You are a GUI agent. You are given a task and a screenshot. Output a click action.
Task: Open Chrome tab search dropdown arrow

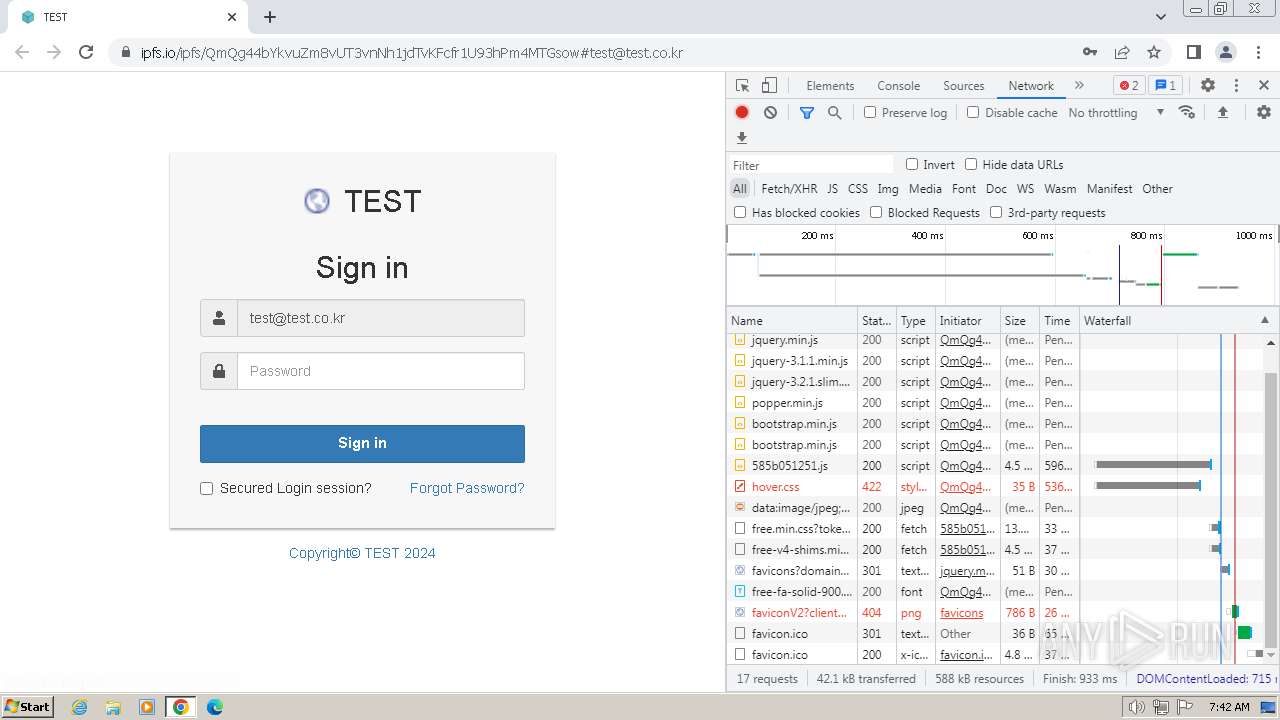point(1161,17)
